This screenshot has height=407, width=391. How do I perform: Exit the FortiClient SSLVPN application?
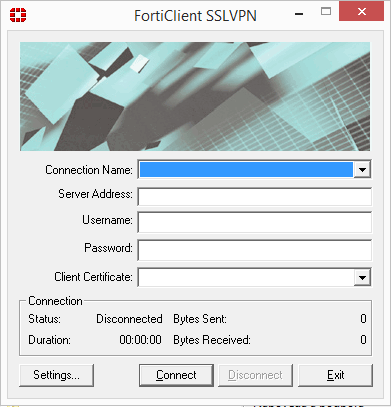[335, 375]
